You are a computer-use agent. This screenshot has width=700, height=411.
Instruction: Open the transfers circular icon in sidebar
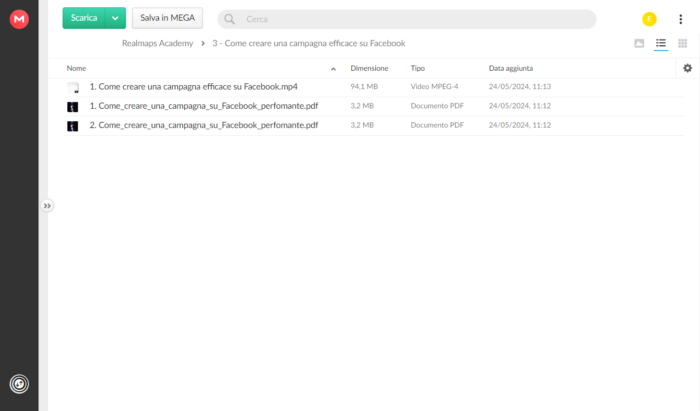click(19, 384)
